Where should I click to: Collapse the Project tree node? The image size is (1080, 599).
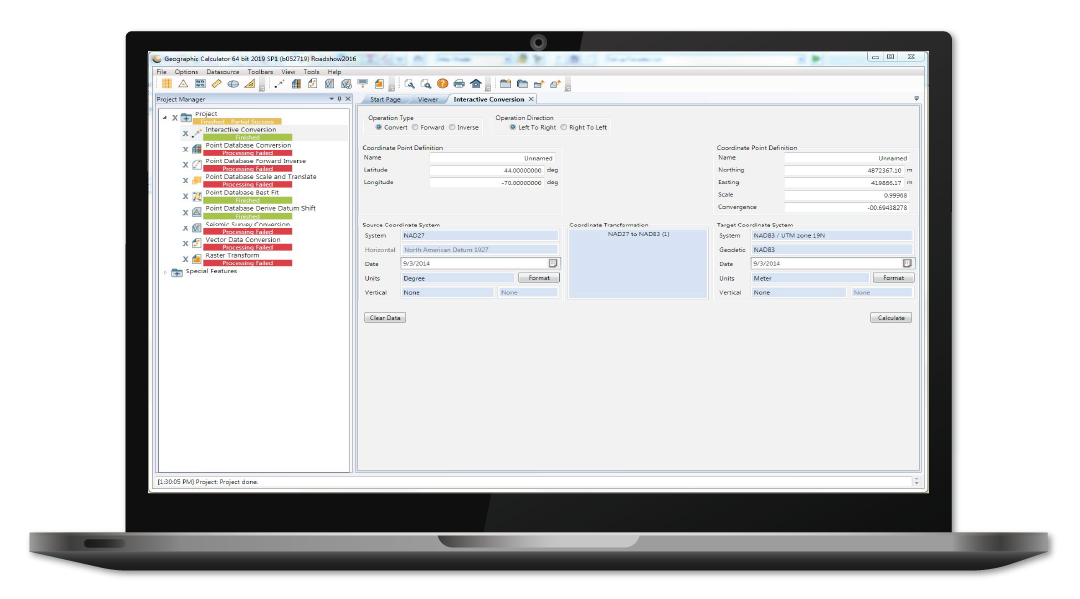(165, 117)
